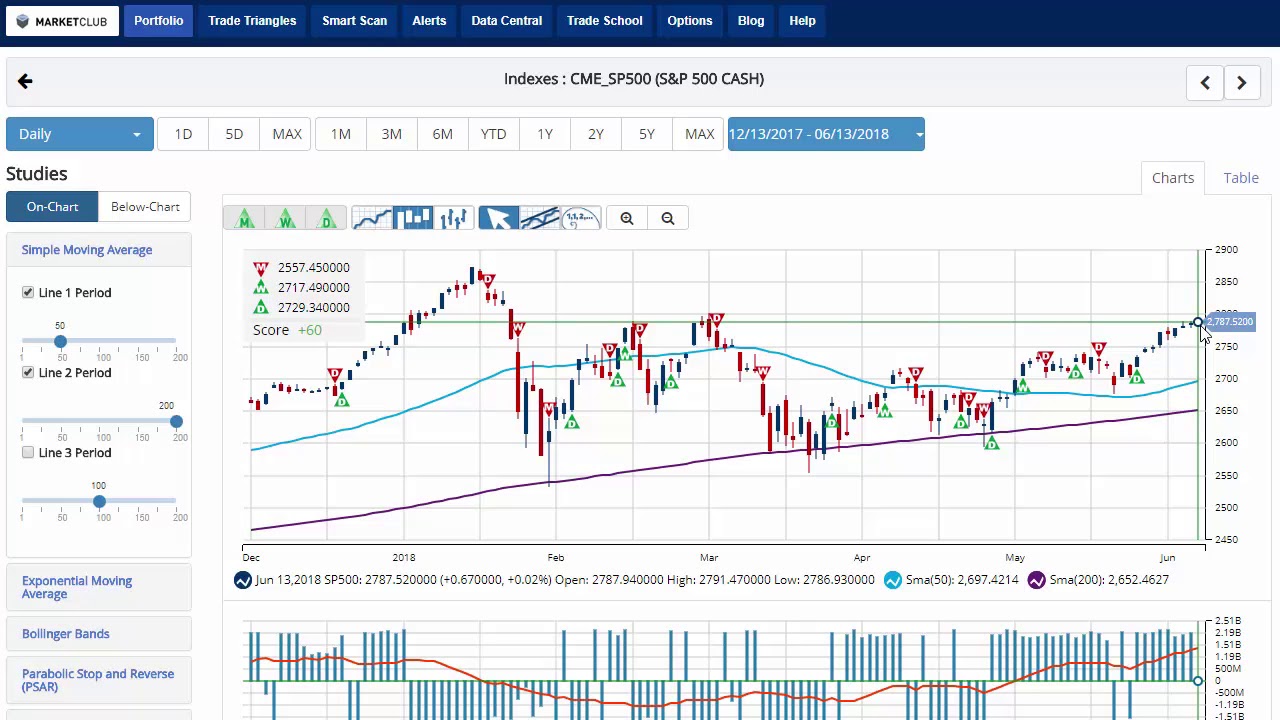Select the Fibonacci tool
This screenshot has width=1280, height=720.
click(581, 218)
